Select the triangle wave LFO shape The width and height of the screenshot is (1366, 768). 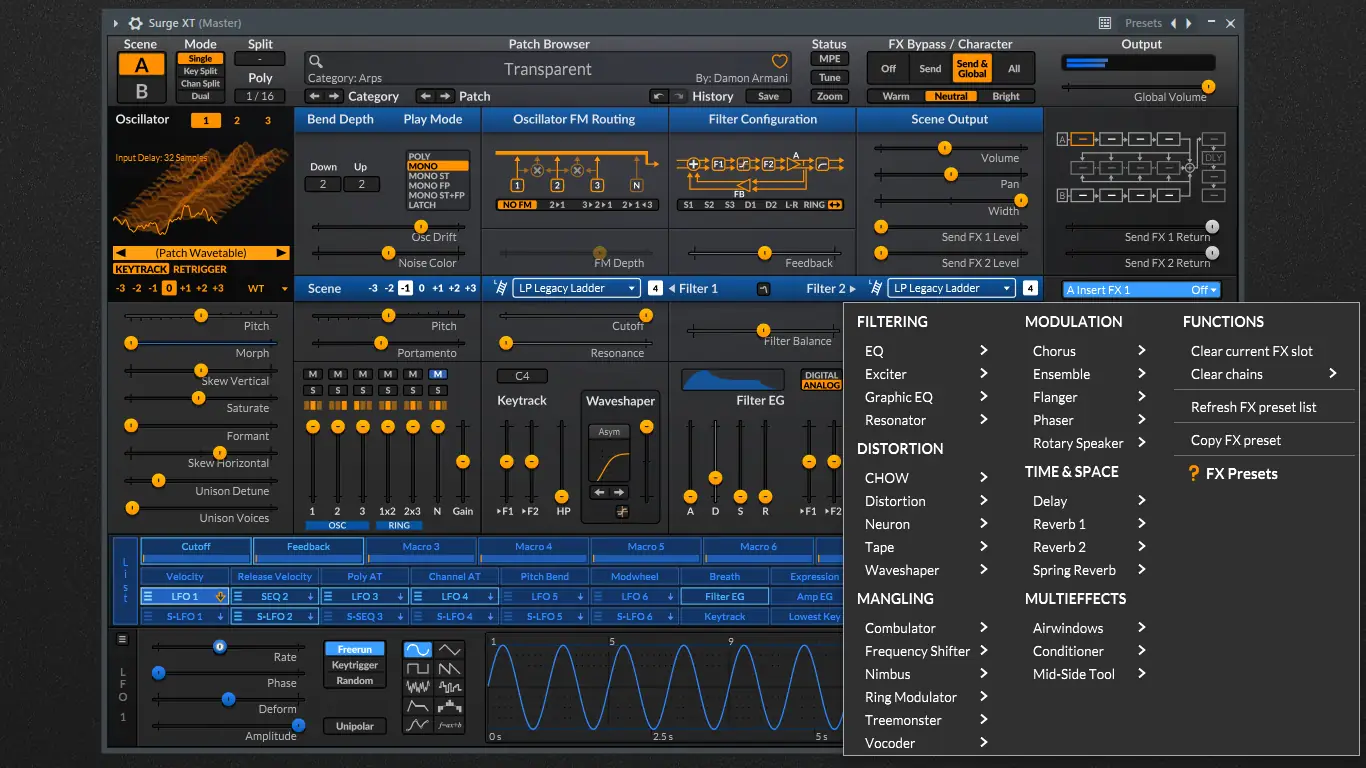point(450,650)
